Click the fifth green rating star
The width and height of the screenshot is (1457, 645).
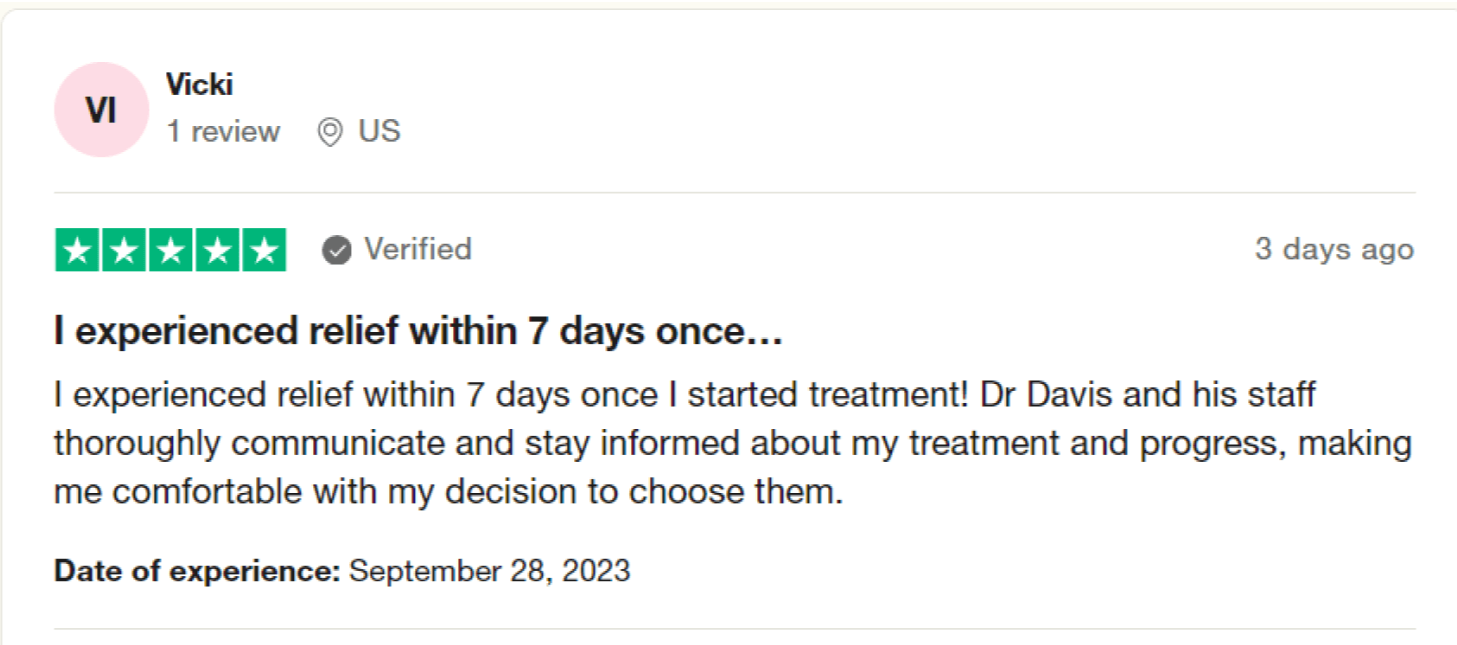pyautogui.click(x=264, y=250)
